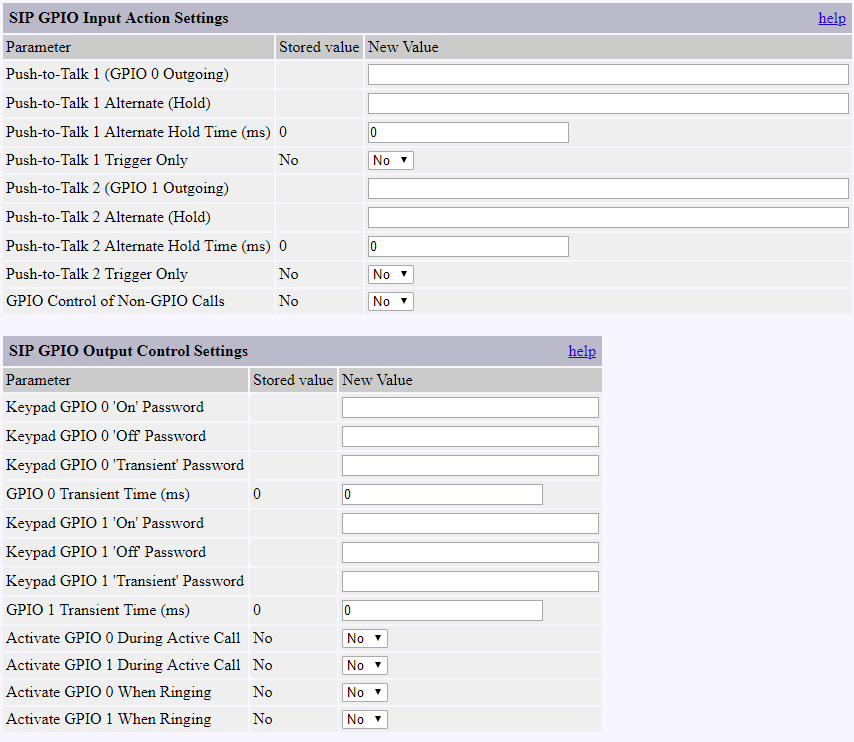Focus Push-to-Talk 2 Alternate Hold Time field

coord(468,246)
